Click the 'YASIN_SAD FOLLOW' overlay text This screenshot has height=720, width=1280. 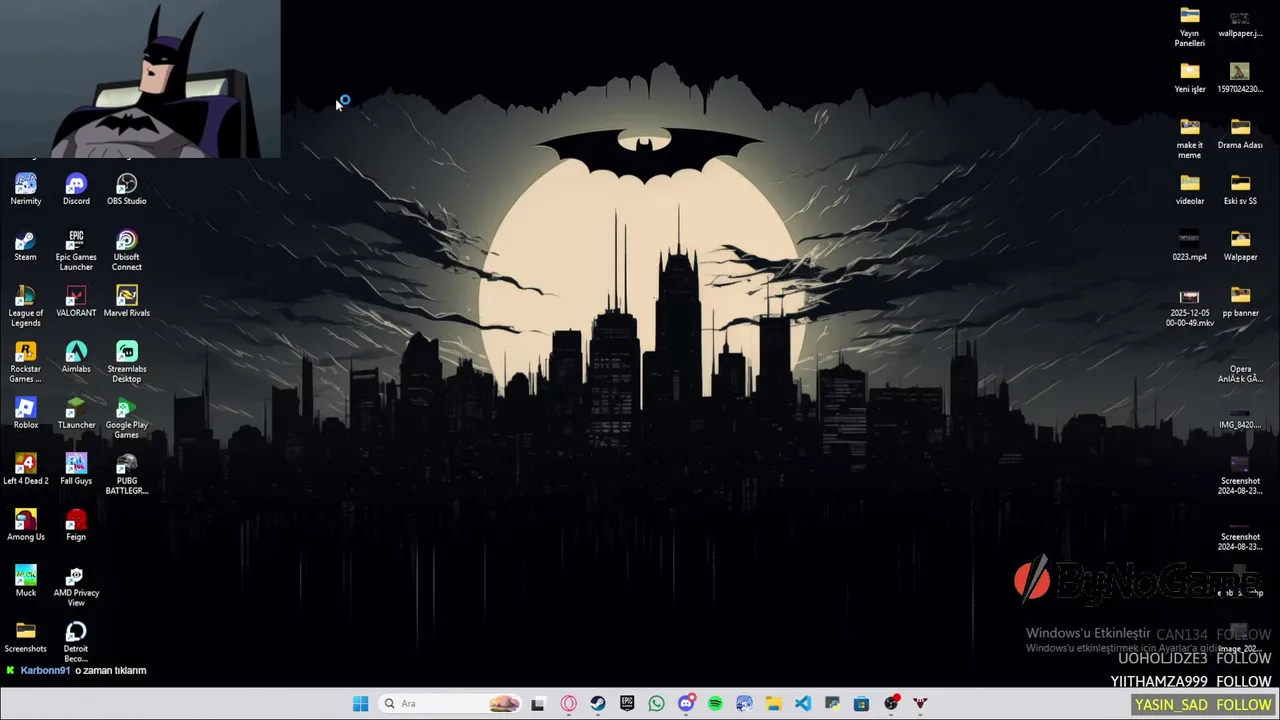click(1203, 705)
